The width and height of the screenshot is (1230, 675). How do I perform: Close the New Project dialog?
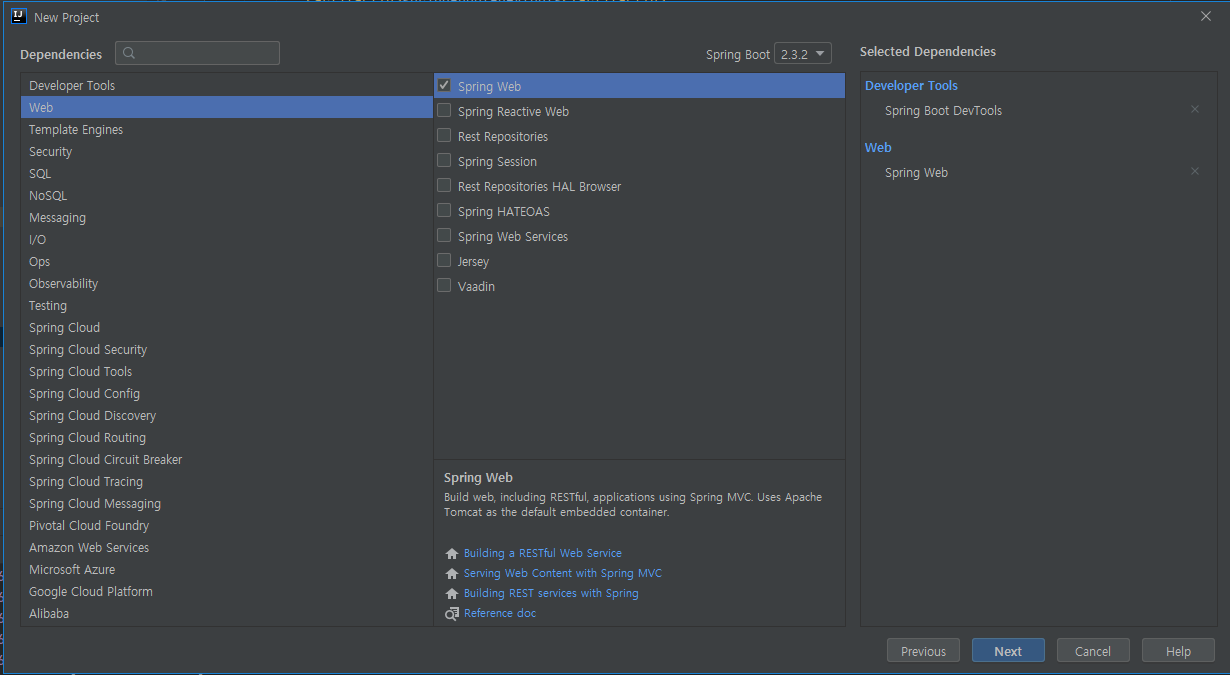[x=1206, y=16]
